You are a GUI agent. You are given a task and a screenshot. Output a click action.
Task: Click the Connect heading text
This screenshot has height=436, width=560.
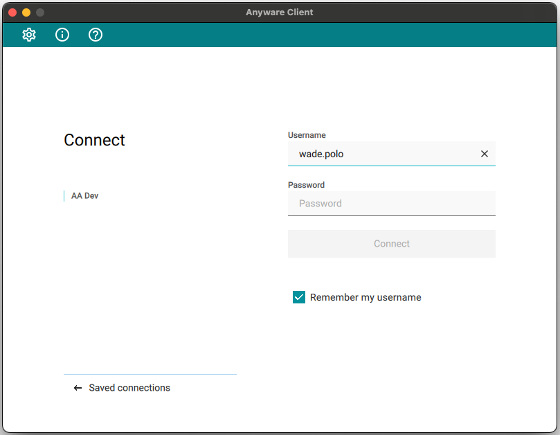94,140
